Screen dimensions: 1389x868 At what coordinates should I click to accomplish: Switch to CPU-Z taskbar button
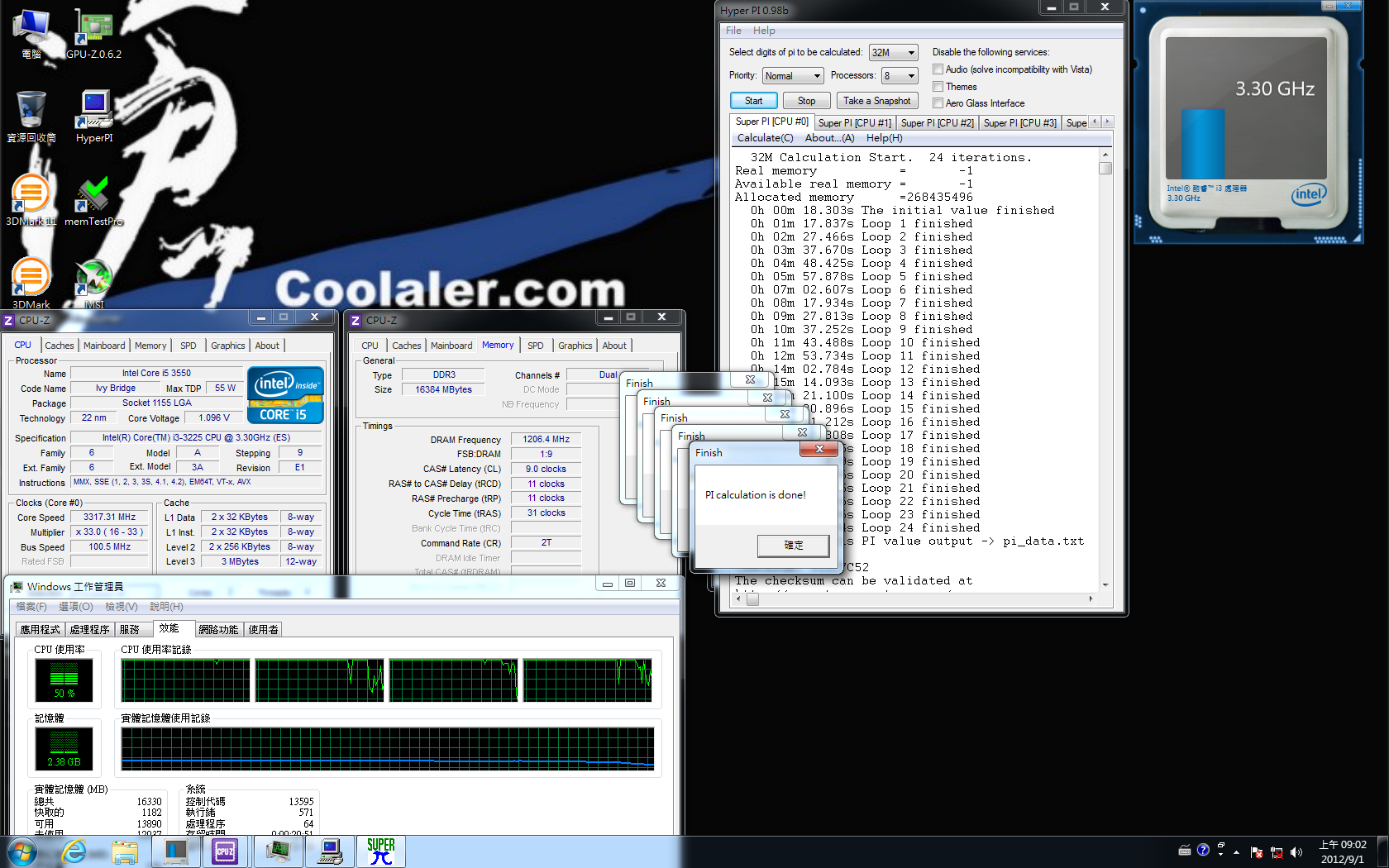226,851
